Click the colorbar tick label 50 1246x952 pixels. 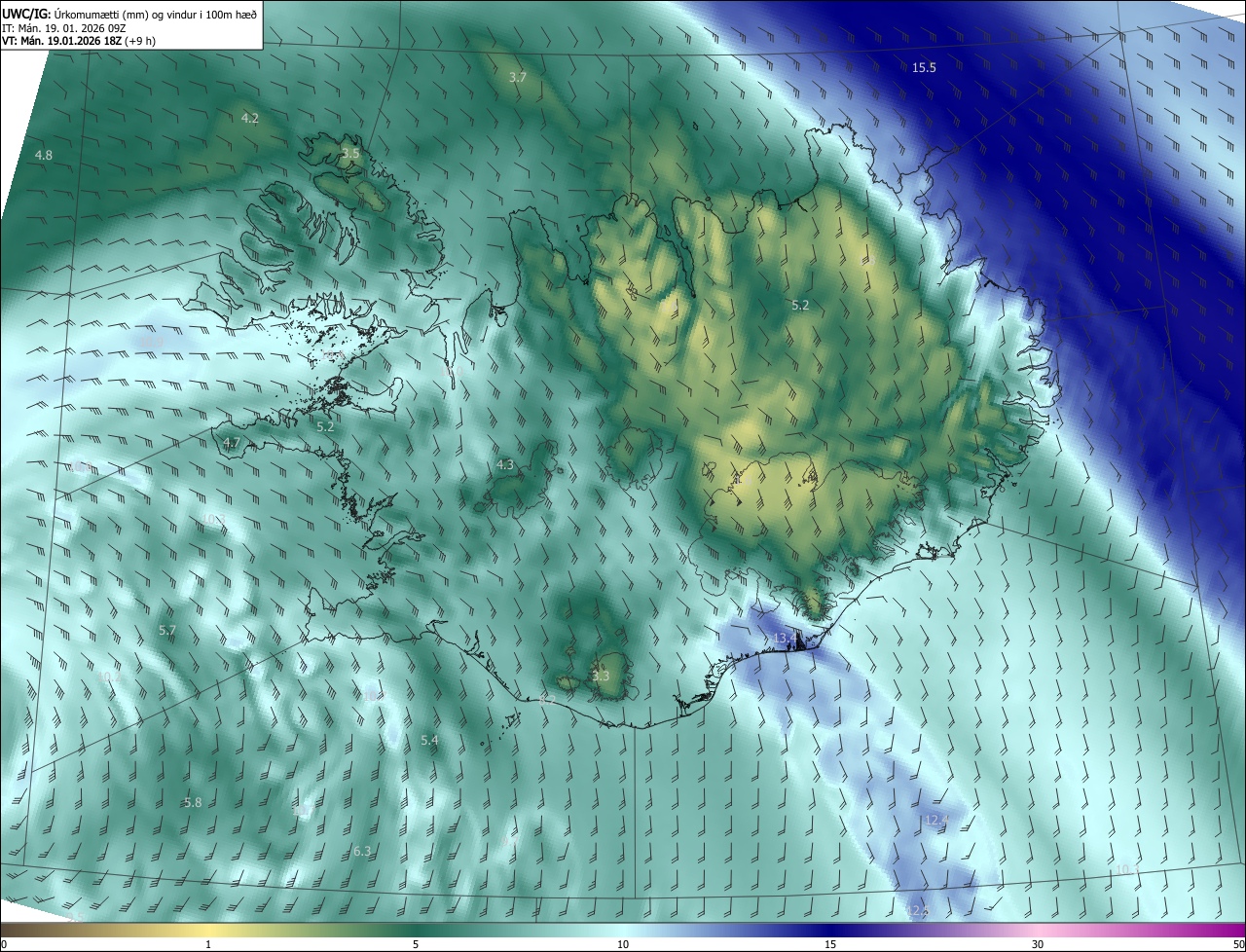point(1237,944)
